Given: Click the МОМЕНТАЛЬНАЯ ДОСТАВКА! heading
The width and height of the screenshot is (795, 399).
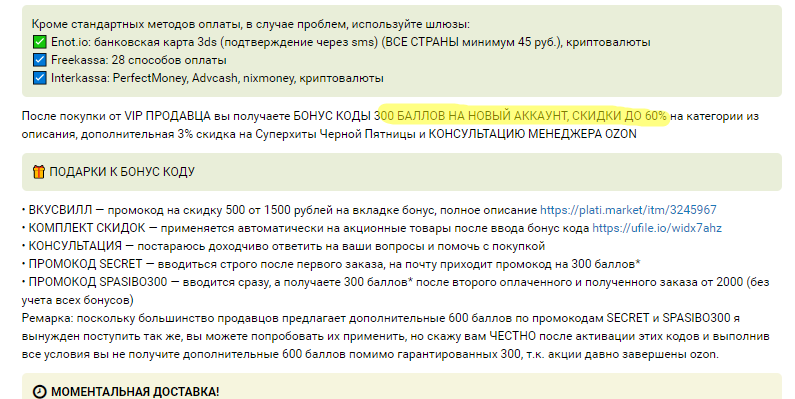Looking at the screenshot, I should pos(135,392).
